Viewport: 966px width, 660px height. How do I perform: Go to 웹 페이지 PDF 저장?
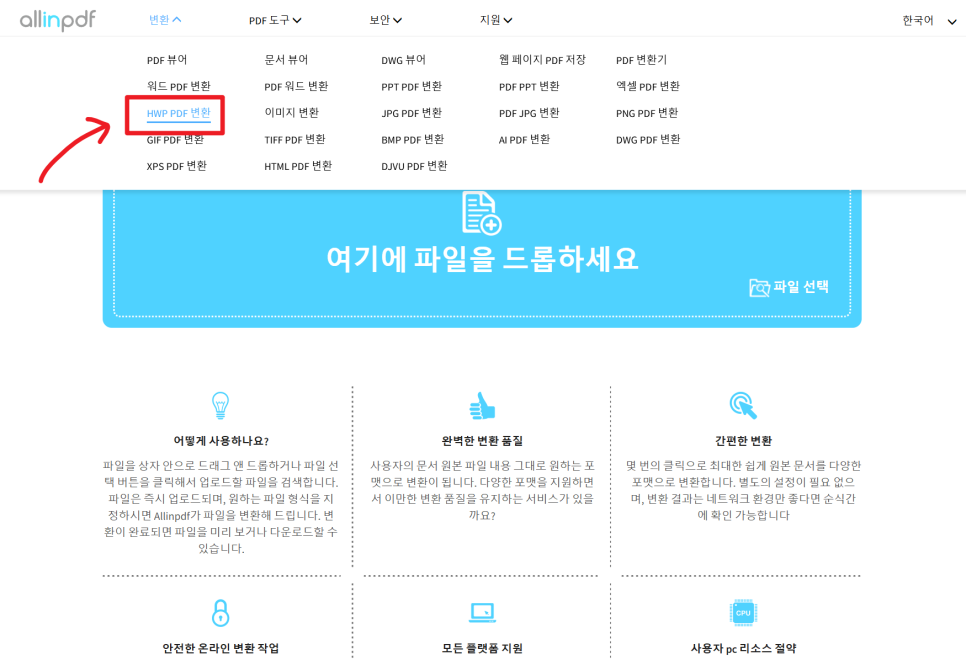tap(542, 60)
